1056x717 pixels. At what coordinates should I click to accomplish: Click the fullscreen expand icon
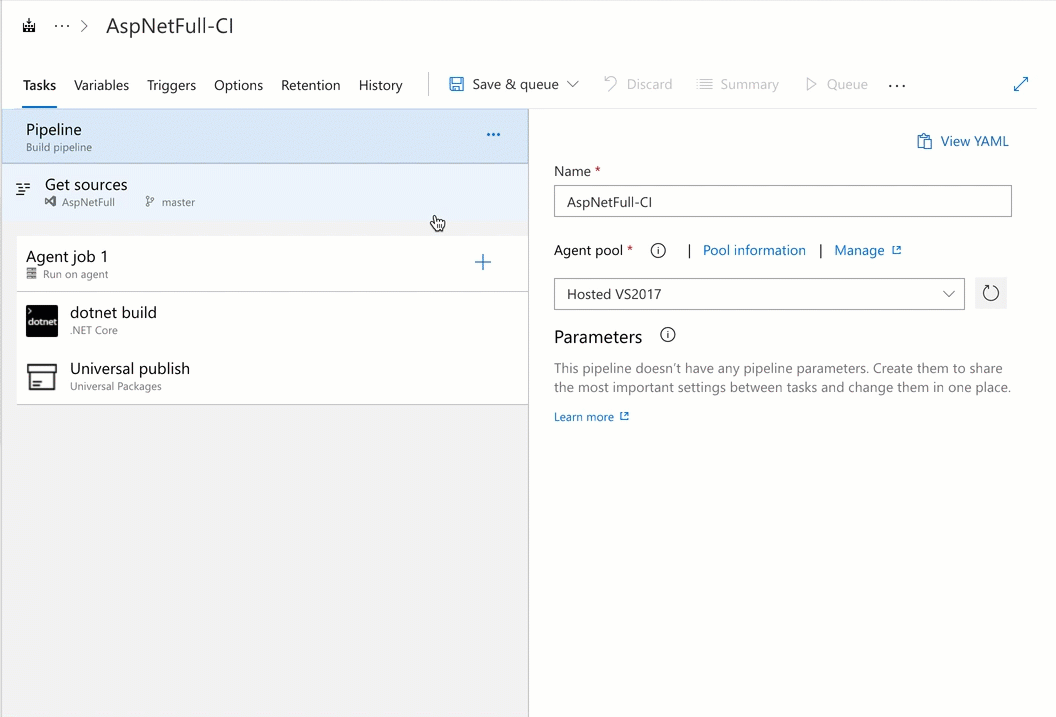(1021, 84)
